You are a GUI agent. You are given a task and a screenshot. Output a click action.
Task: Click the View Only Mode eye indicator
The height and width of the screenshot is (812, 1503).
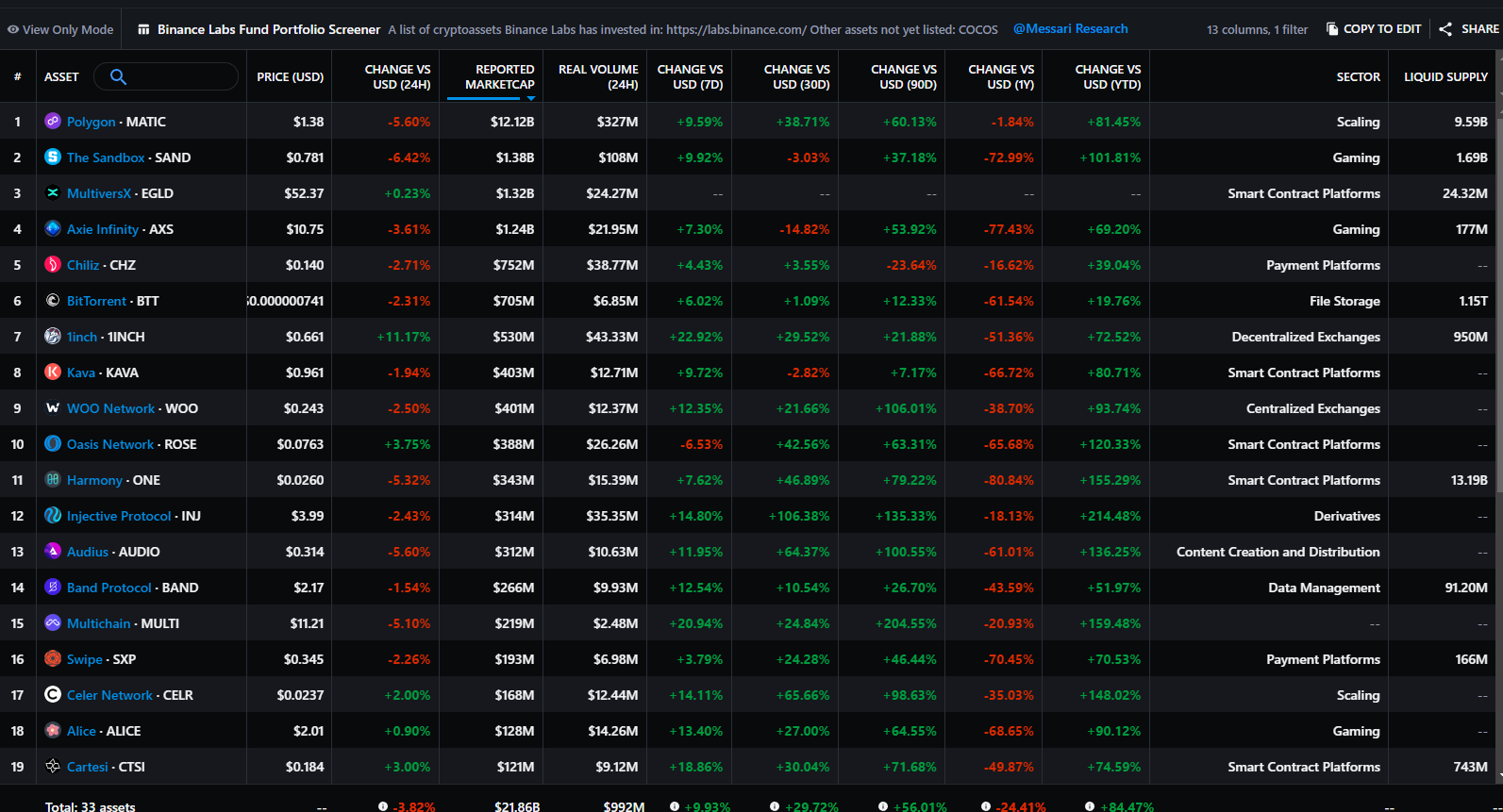coord(13,29)
